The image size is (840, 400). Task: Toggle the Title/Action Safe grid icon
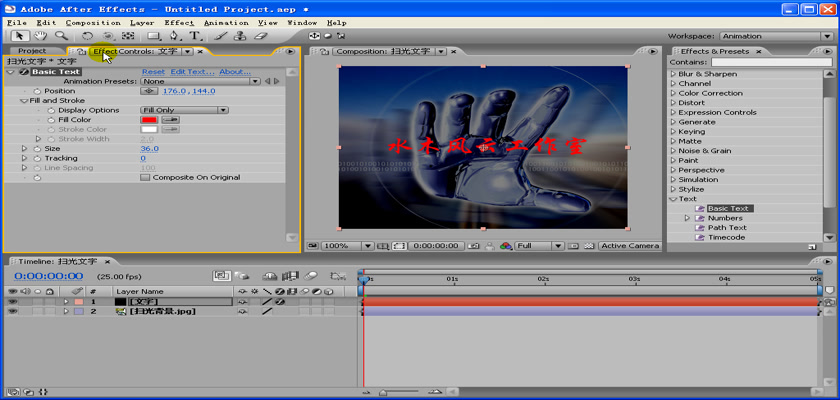click(383, 246)
